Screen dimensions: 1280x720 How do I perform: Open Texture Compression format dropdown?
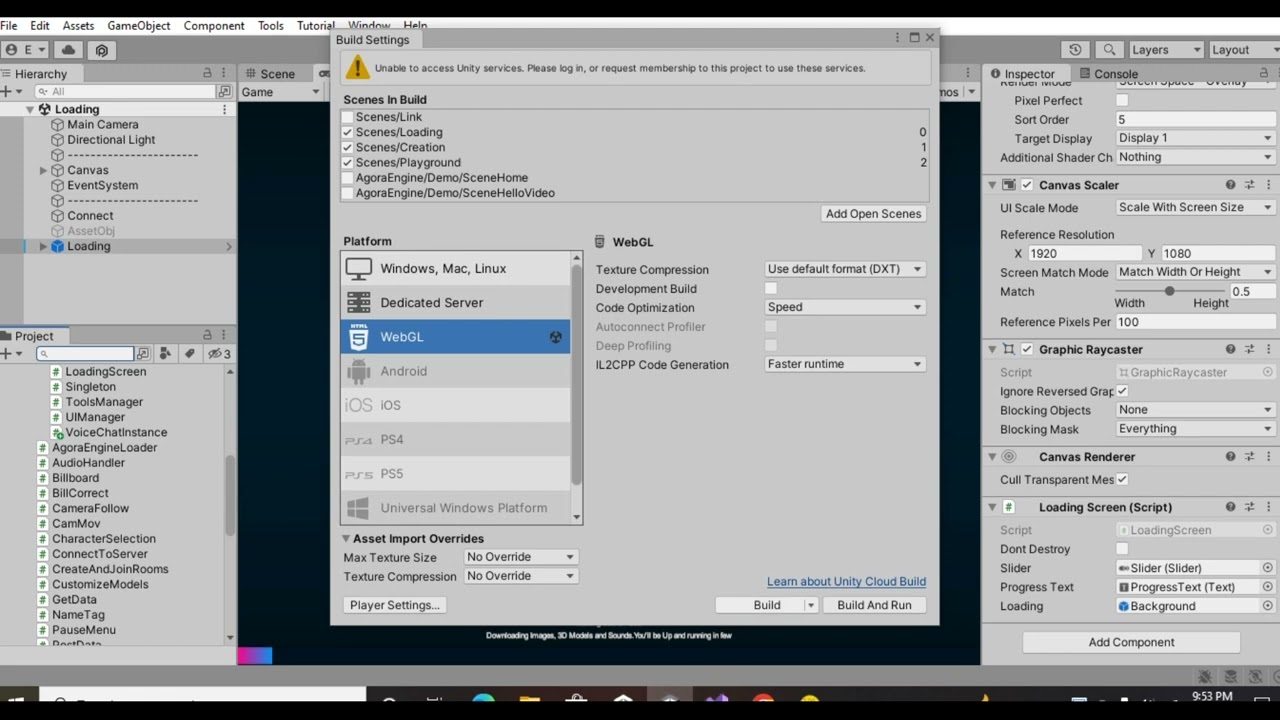[x=845, y=269]
